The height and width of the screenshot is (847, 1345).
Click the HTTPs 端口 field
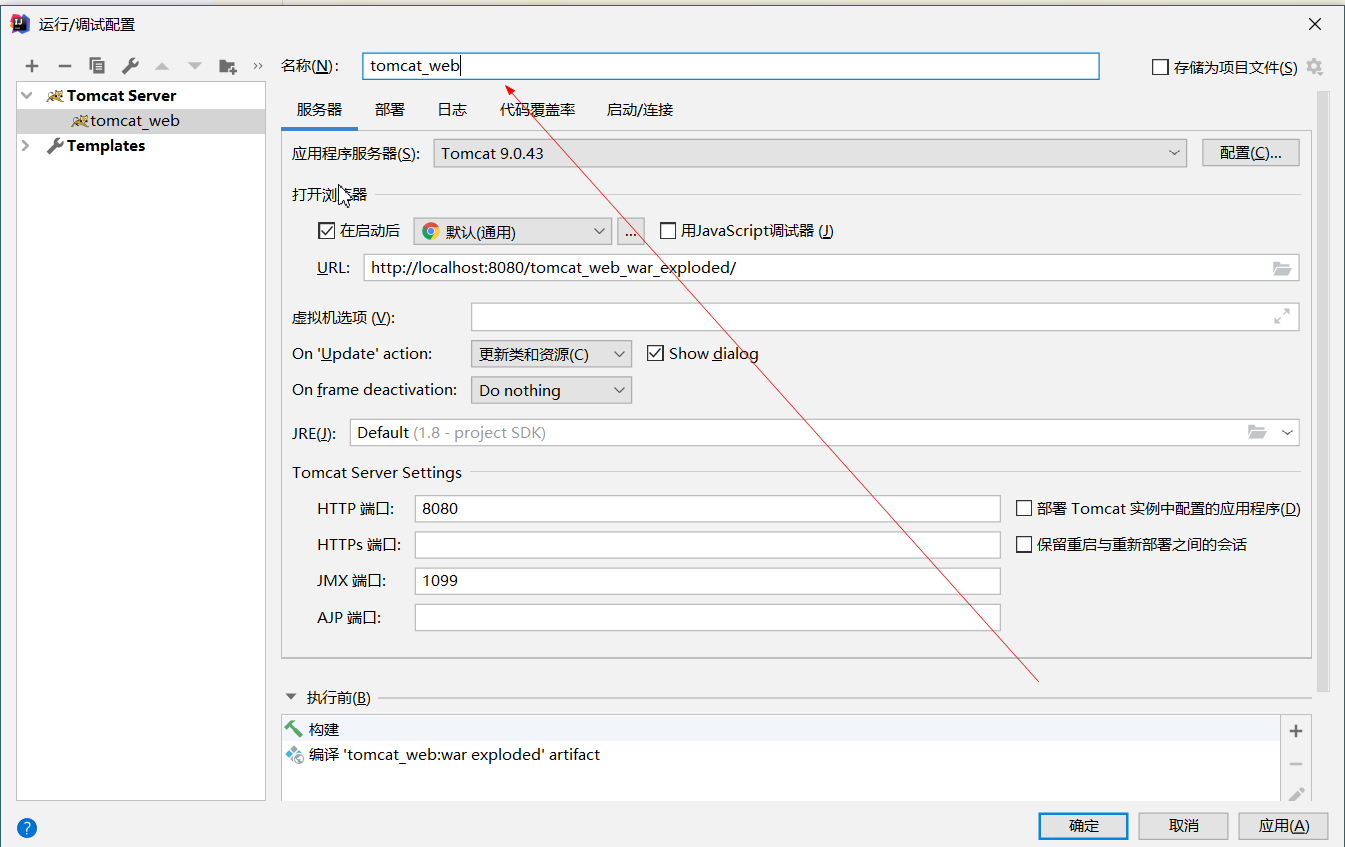708,544
